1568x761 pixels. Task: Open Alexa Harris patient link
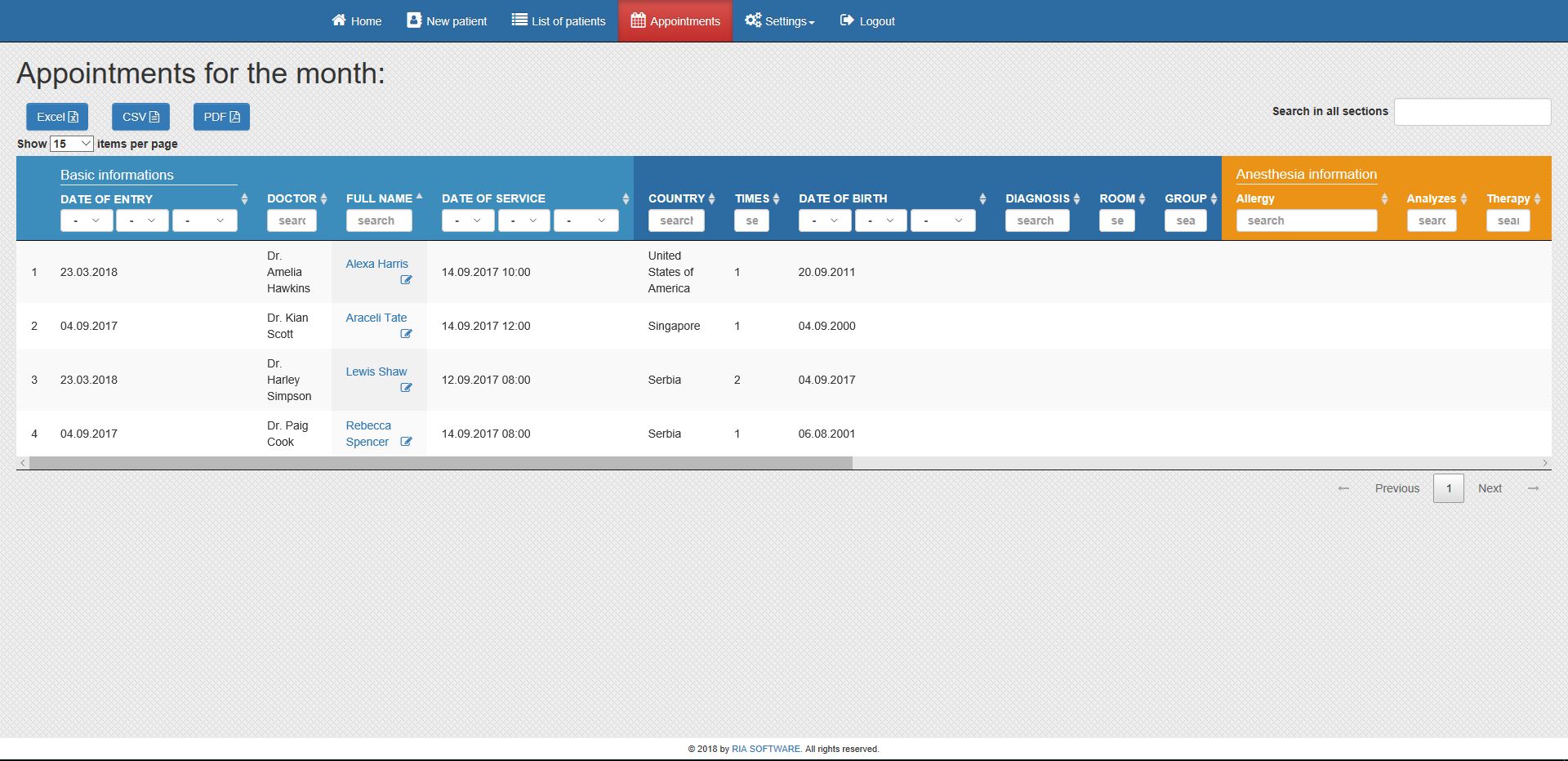(376, 264)
